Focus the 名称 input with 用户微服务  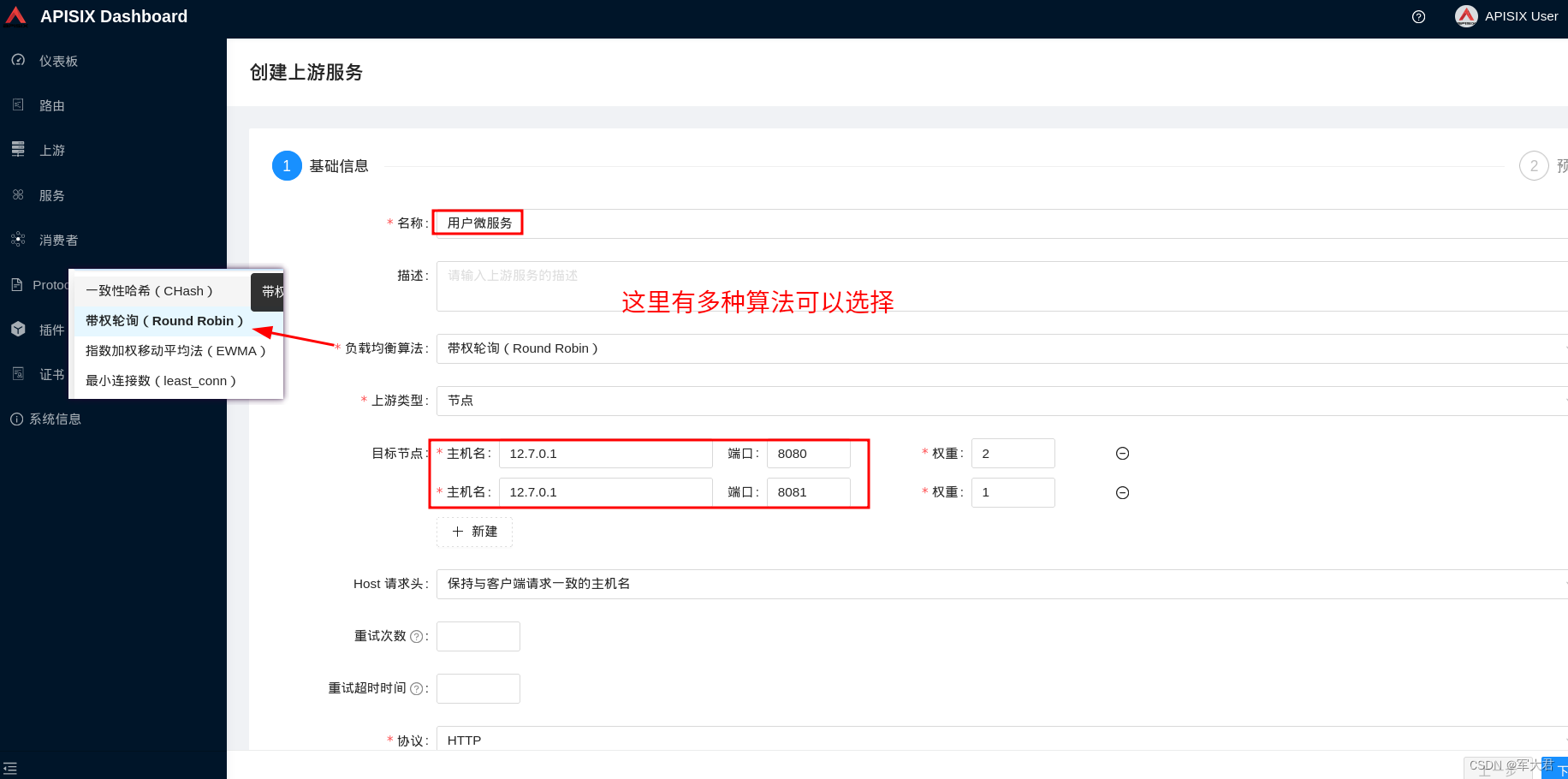[x=1002, y=223]
